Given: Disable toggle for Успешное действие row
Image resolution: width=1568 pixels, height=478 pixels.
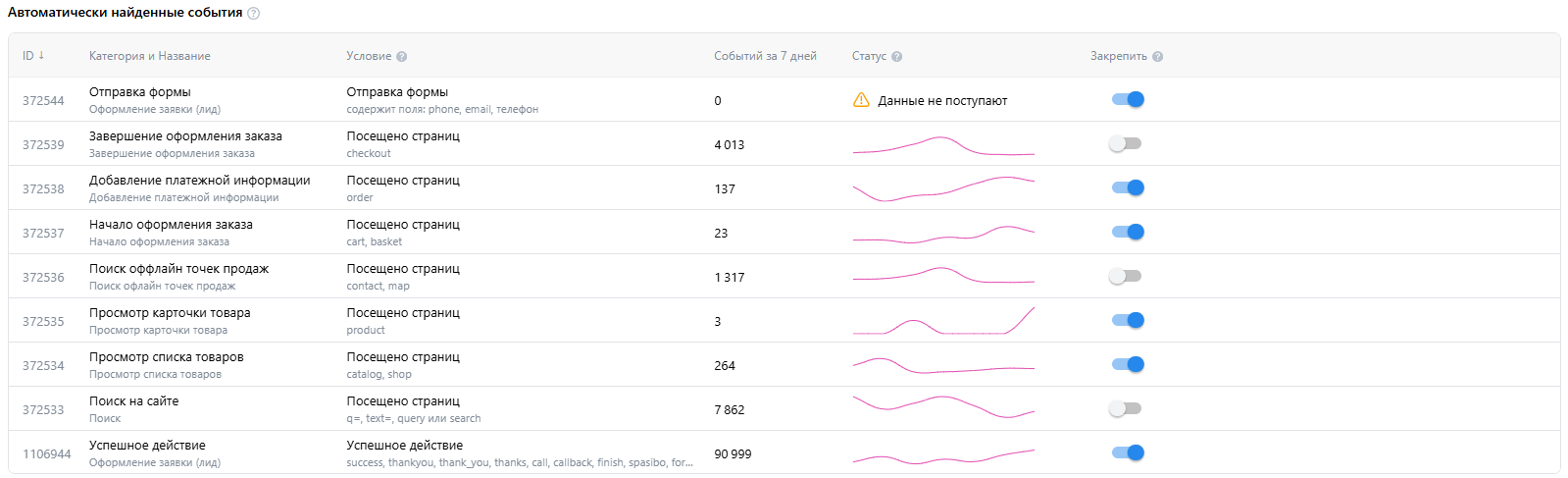Looking at the screenshot, I should point(1128,452).
